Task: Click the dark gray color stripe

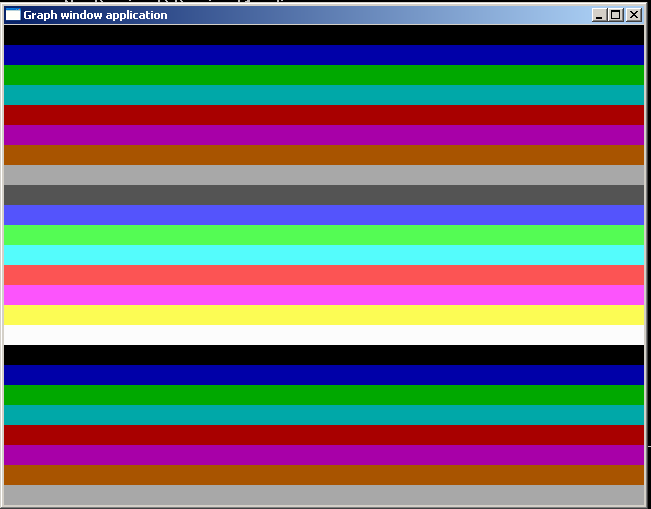Action: [x=324, y=195]
